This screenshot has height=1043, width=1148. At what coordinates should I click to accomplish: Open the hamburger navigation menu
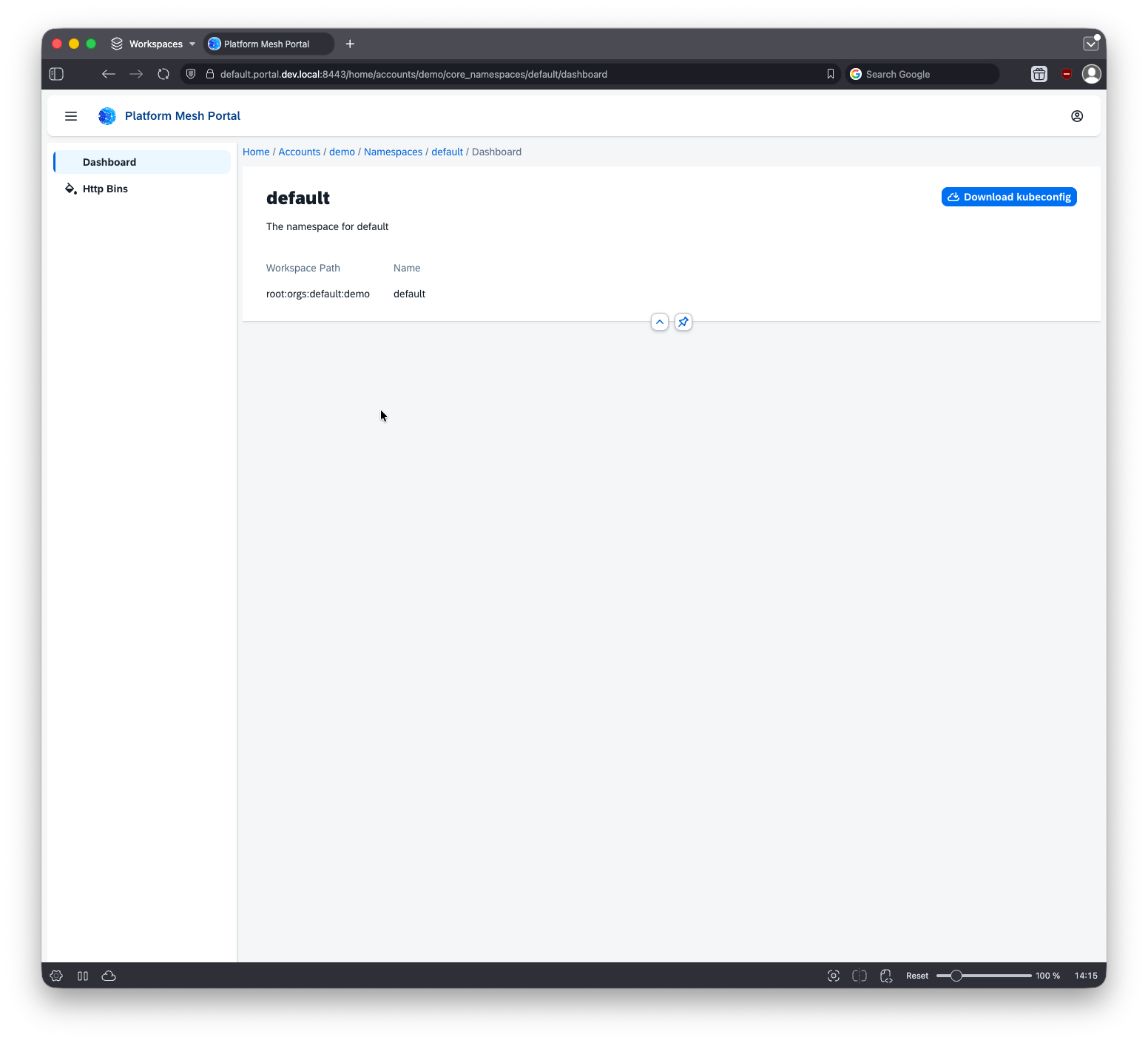click(70, 116)
